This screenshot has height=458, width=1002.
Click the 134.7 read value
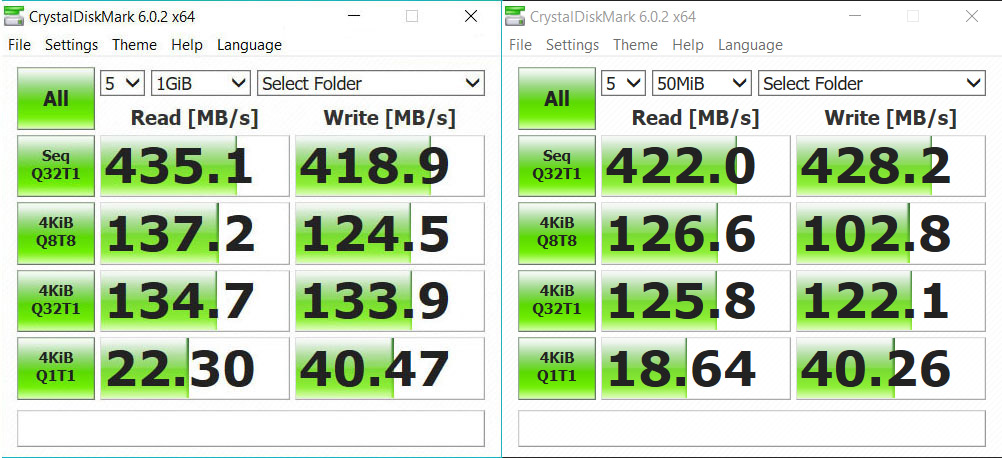[x=195, y=300]
